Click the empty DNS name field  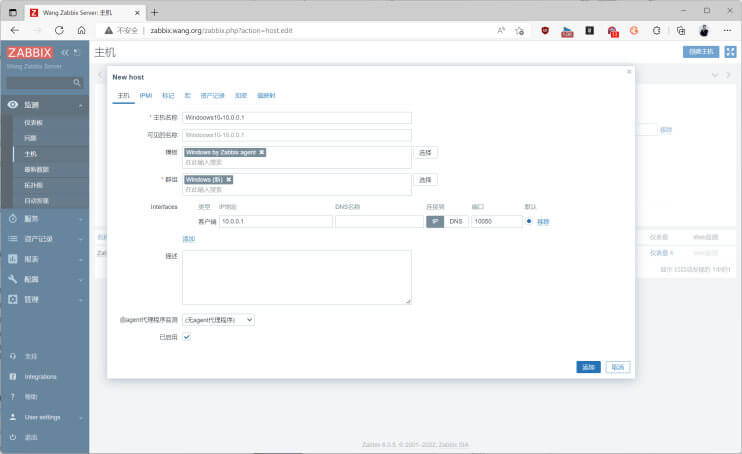(379, 221)
